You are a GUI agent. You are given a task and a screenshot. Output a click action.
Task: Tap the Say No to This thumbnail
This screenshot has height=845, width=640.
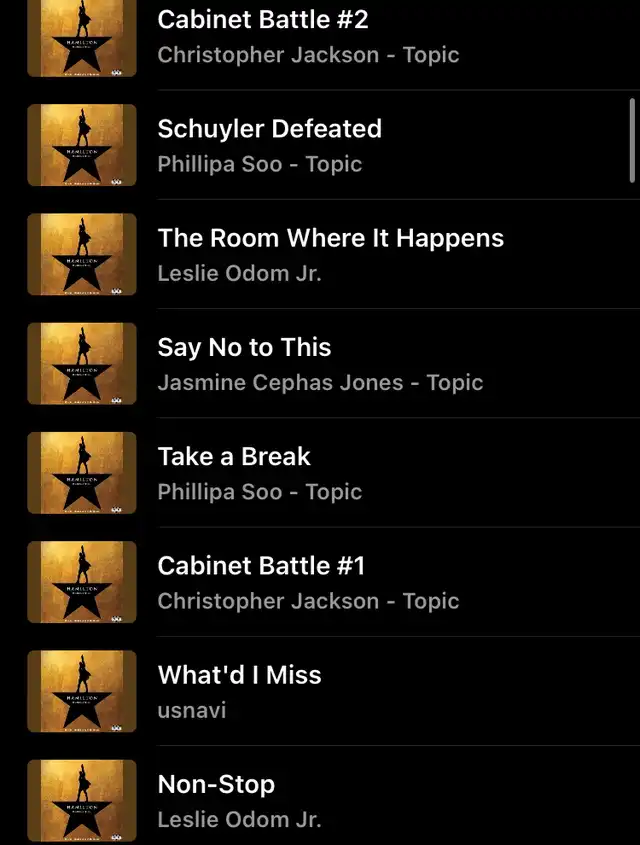tap(82, 363)
